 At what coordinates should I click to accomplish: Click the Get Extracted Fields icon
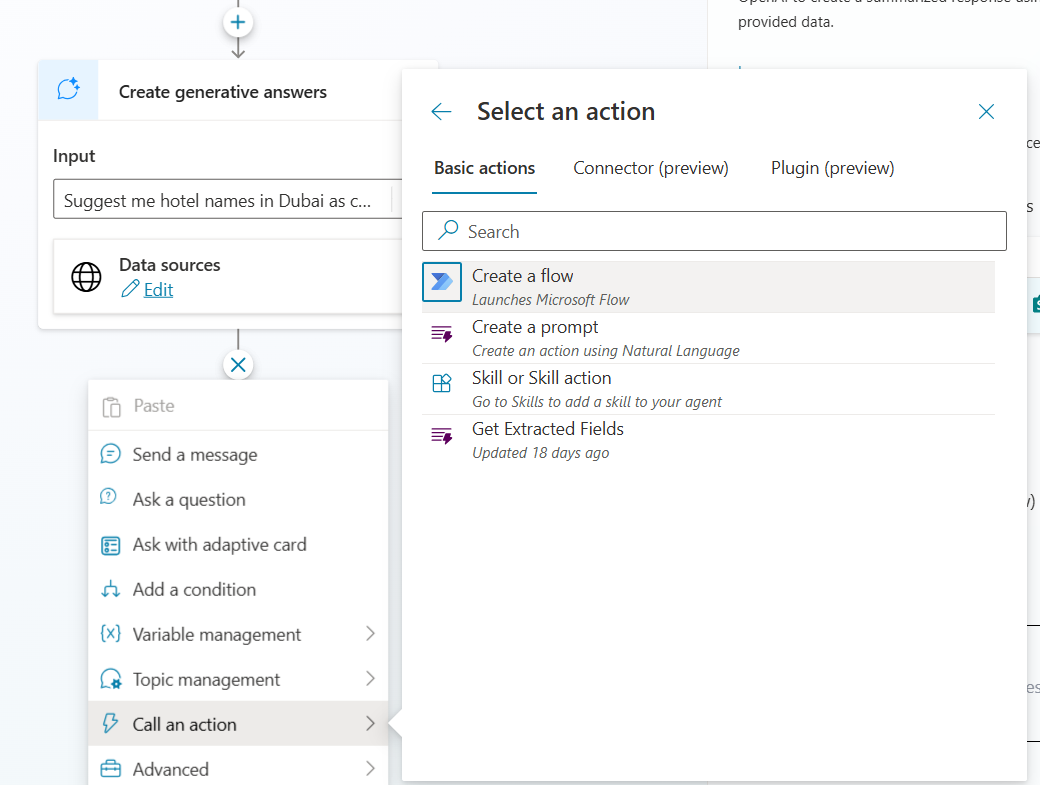click(x=442, y=436)
